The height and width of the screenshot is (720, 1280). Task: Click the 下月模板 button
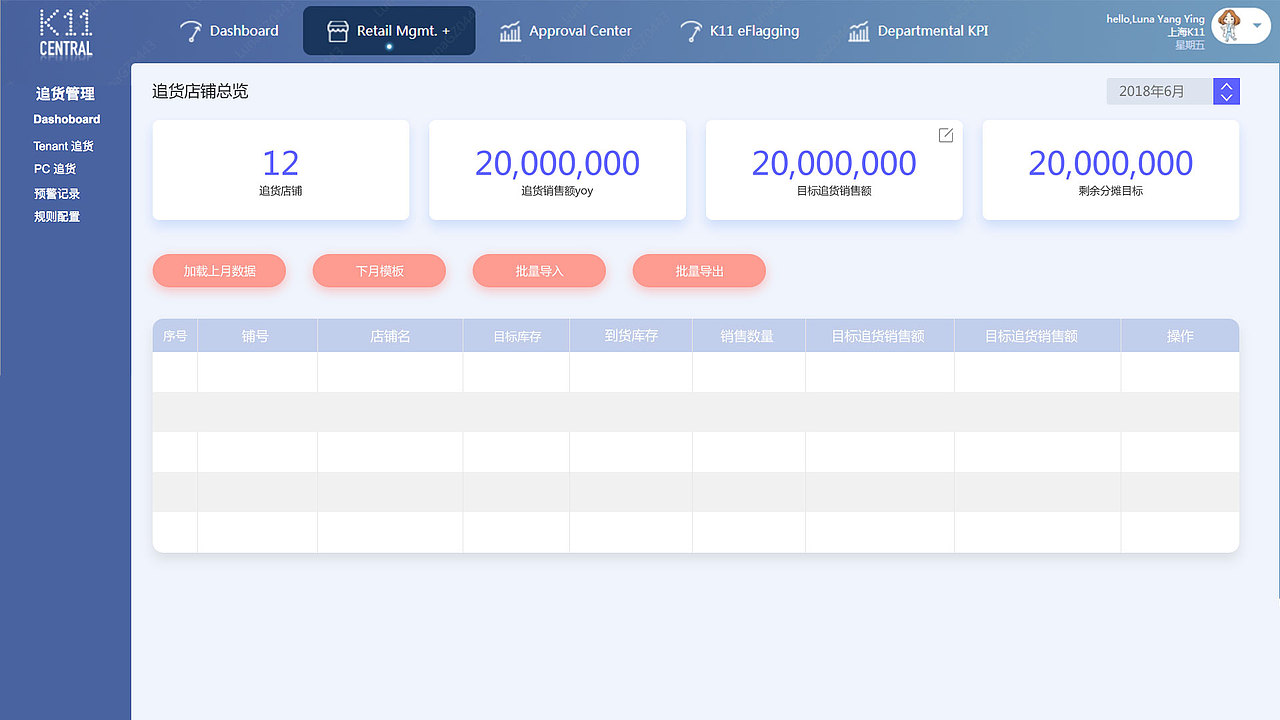(x=379, y=271)
